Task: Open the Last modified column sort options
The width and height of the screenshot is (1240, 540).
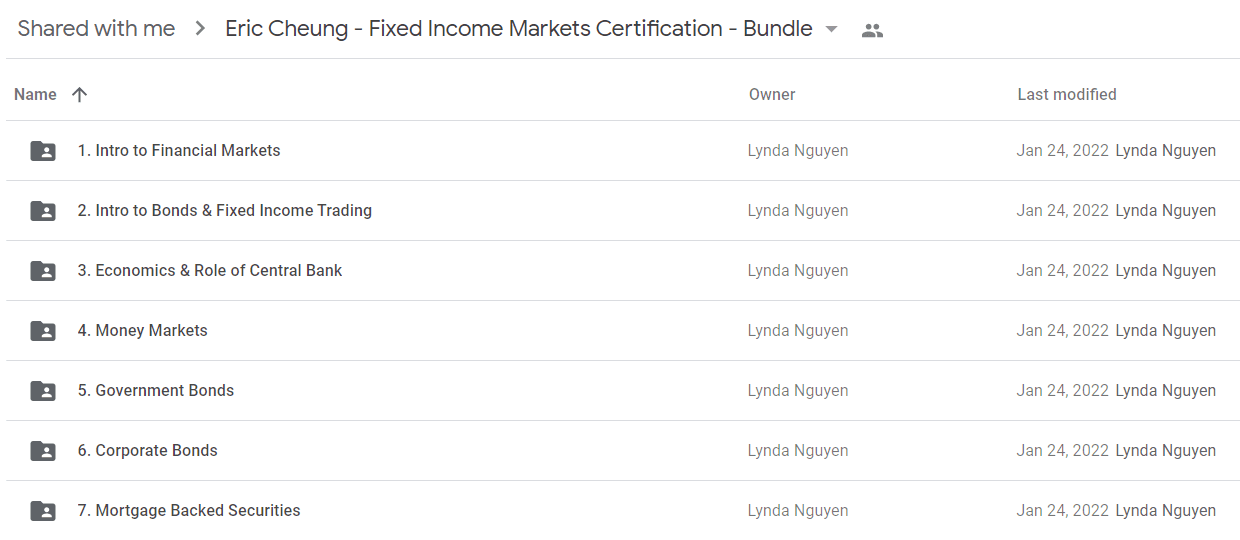Action: [1067, 94]
